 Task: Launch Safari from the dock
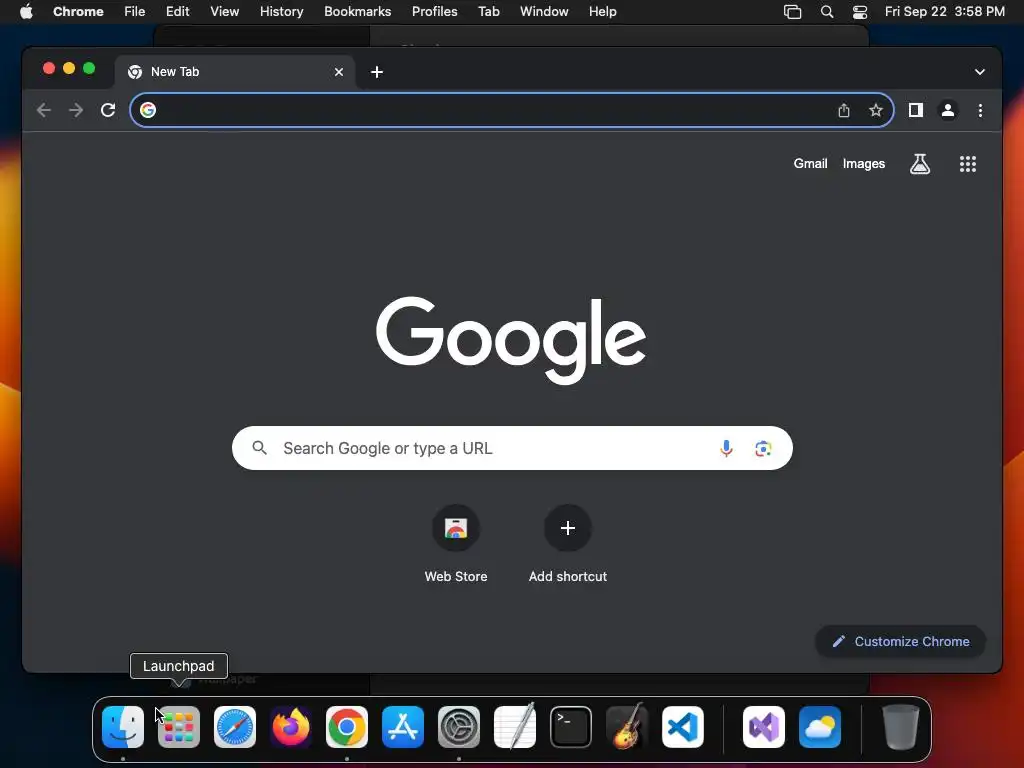click(x=235, y=727)
